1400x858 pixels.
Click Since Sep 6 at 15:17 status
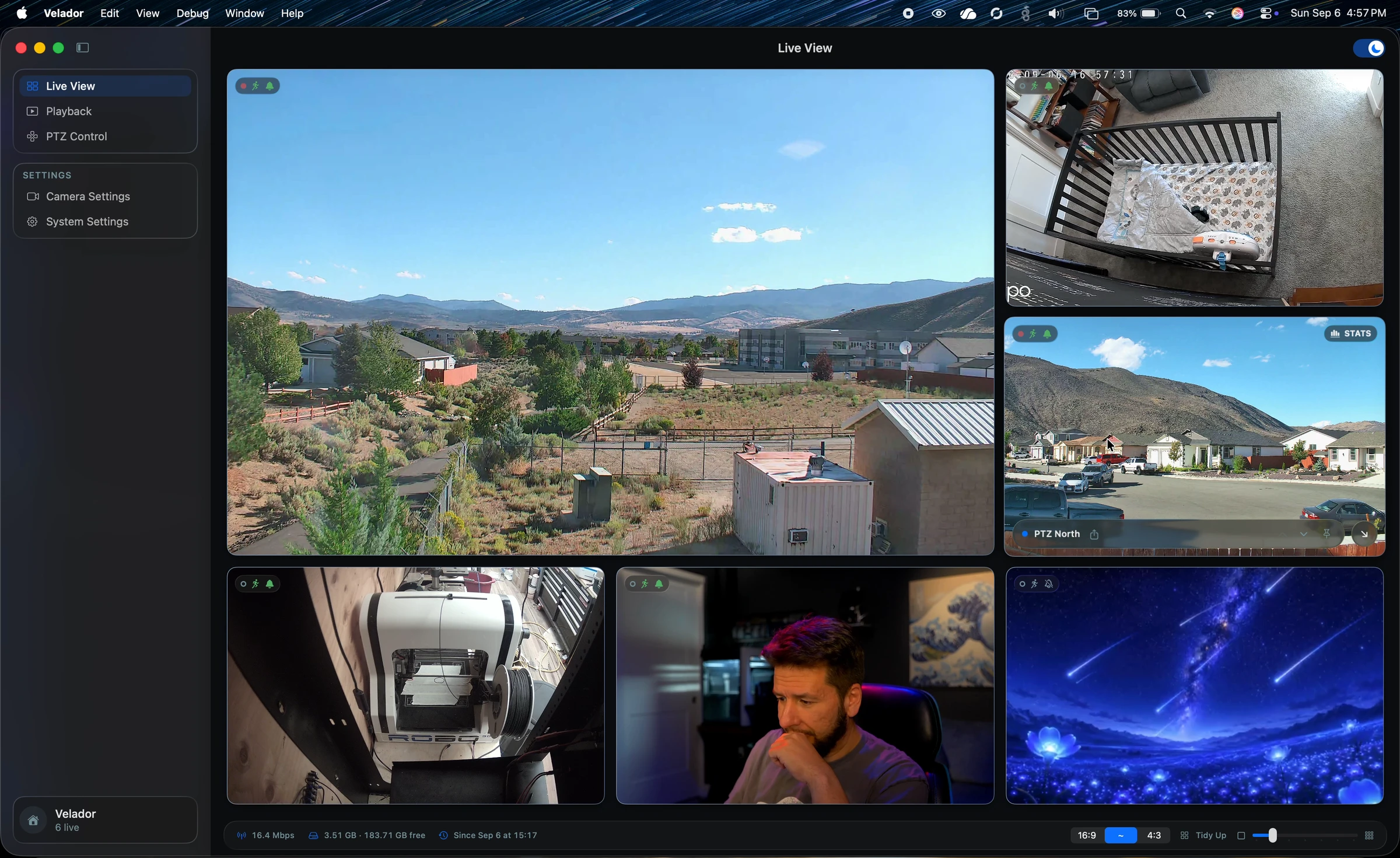[488, 836]
